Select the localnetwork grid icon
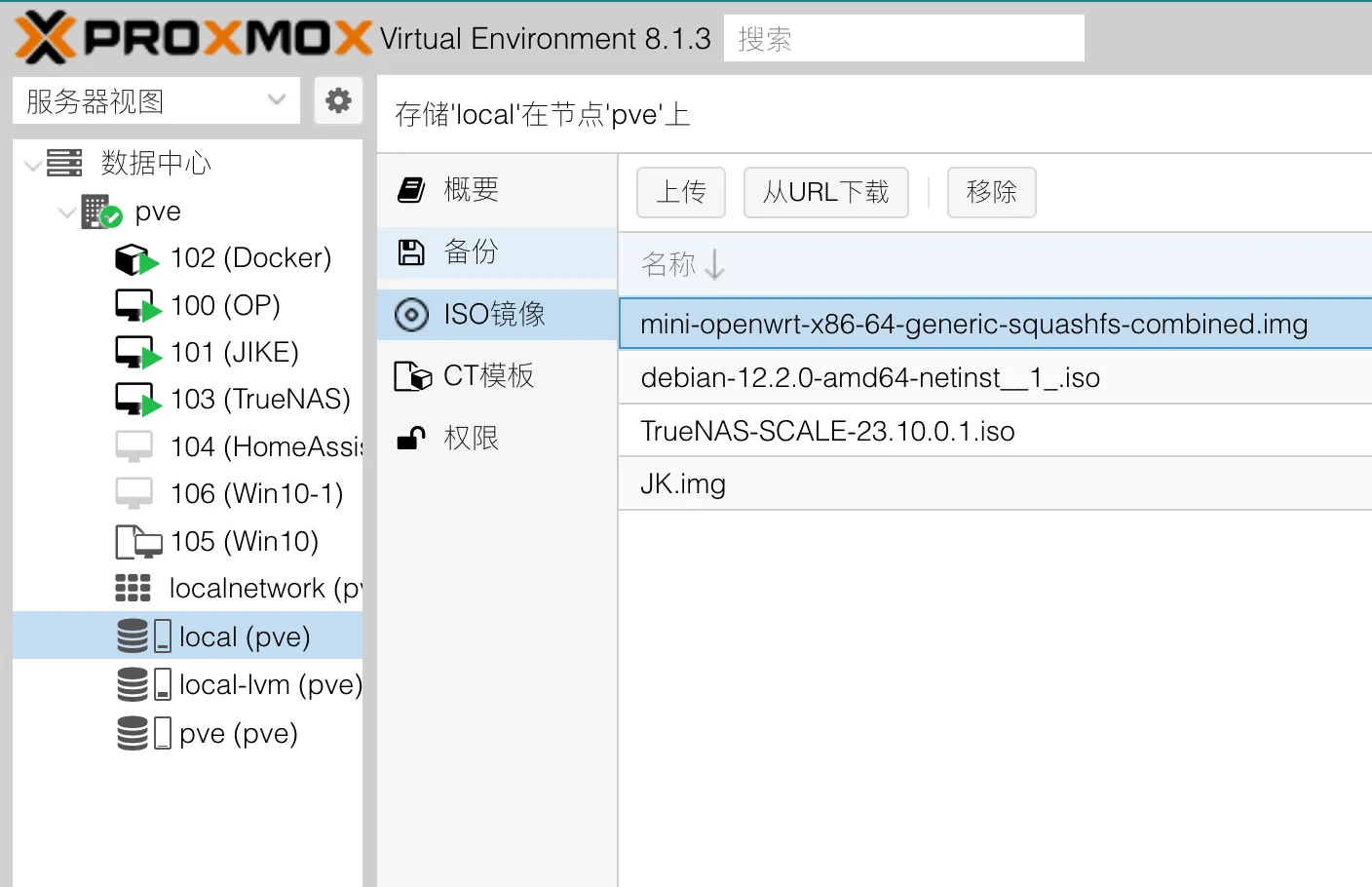 pyautogui.click(x=133, y=588)
